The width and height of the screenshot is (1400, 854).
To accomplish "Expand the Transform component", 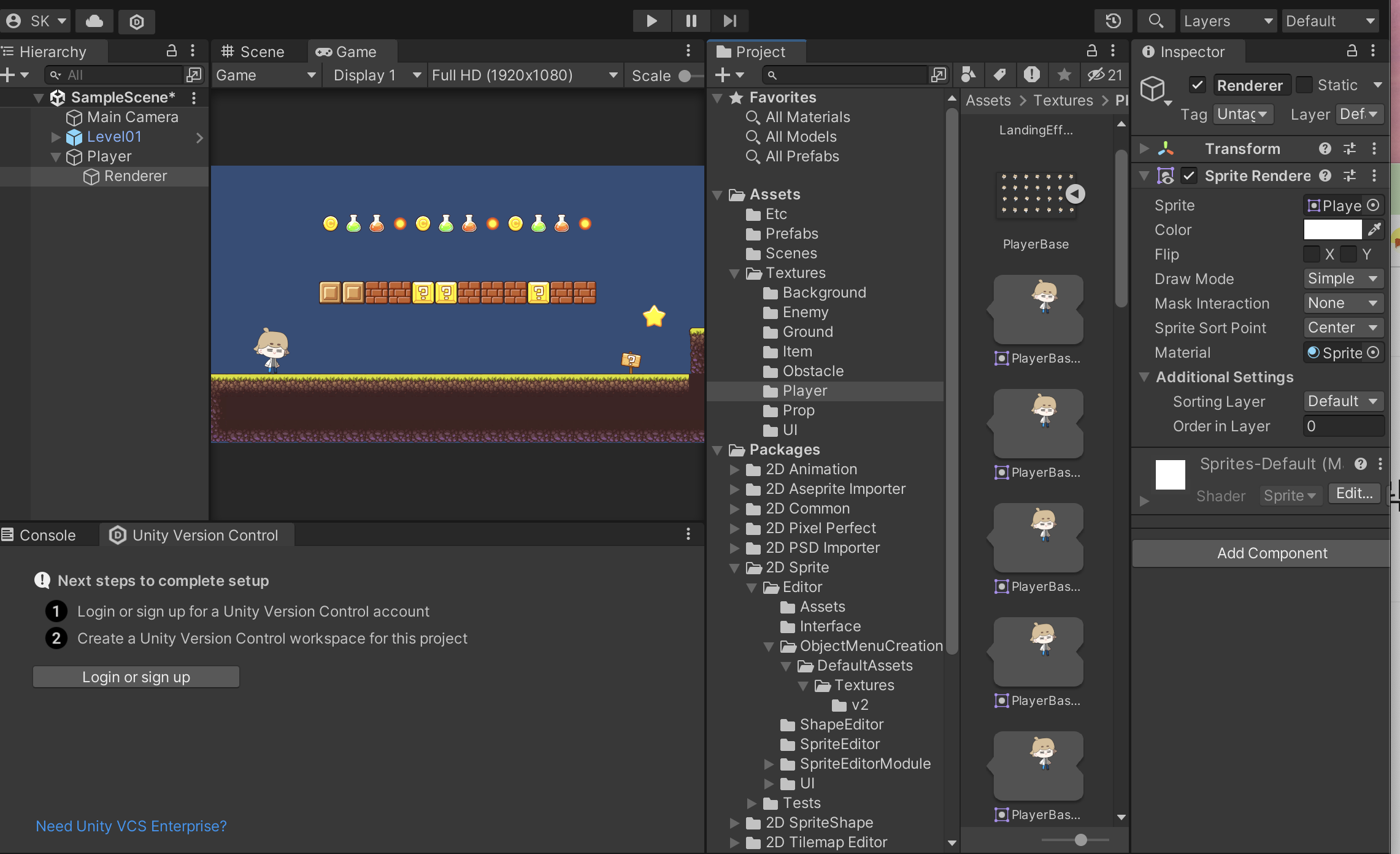I will pyautogui.click(x=1144, y=148).
